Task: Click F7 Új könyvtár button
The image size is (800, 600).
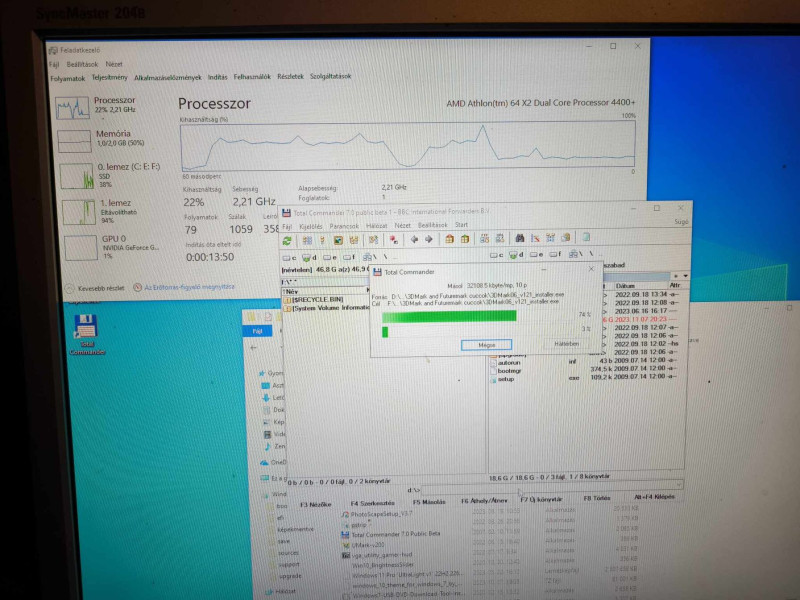Action: pos(541,499)
